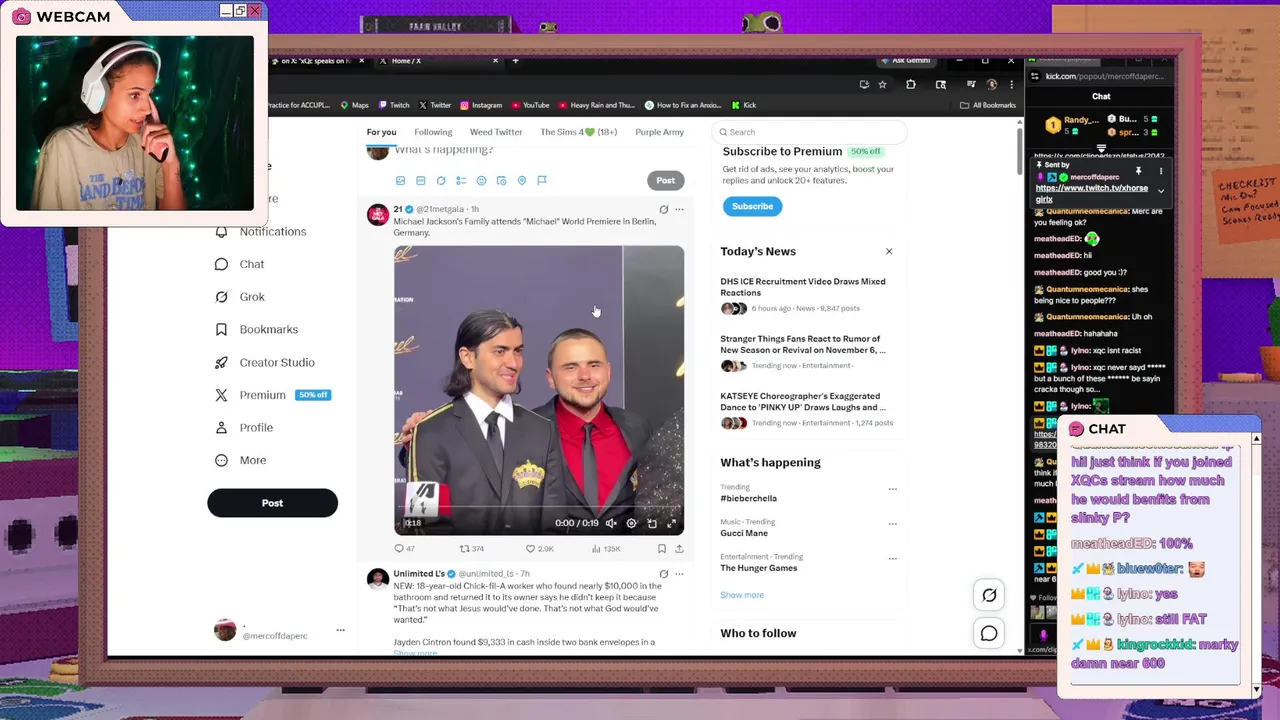The width and height of the screenshot is (1280, 720).
Task: Schedule the post with calendar icon
Action: point(501,181)
